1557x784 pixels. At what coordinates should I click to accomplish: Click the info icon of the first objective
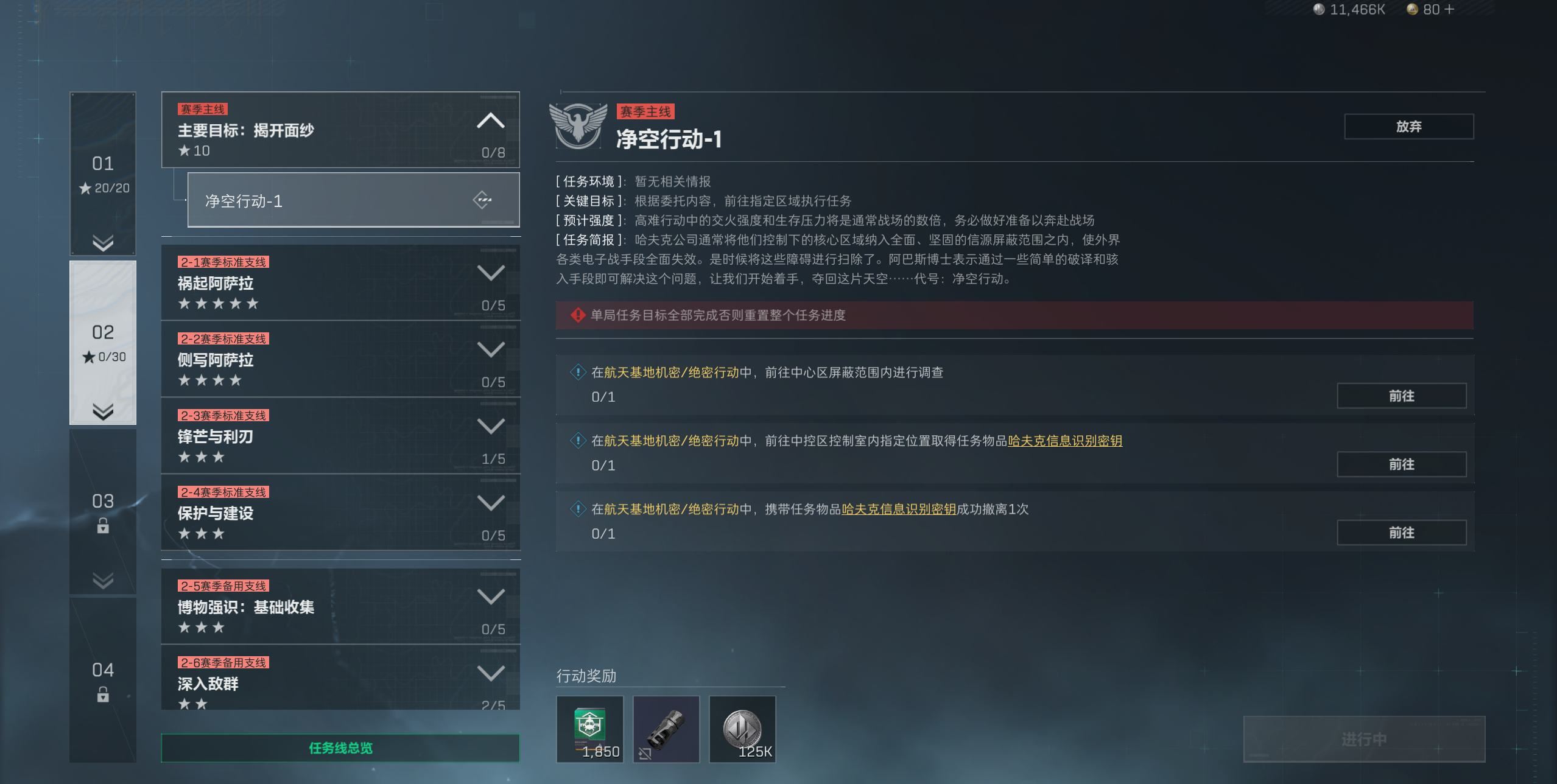pos(577,372)
